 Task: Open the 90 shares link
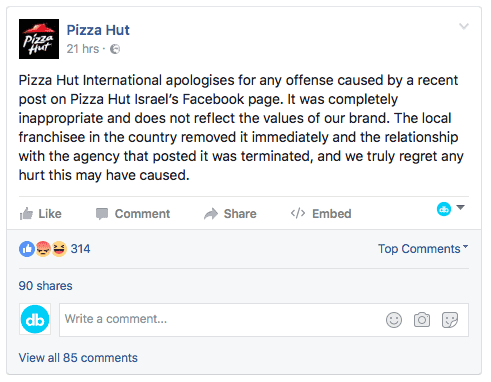pyautogui.click(x=45, y=286)
